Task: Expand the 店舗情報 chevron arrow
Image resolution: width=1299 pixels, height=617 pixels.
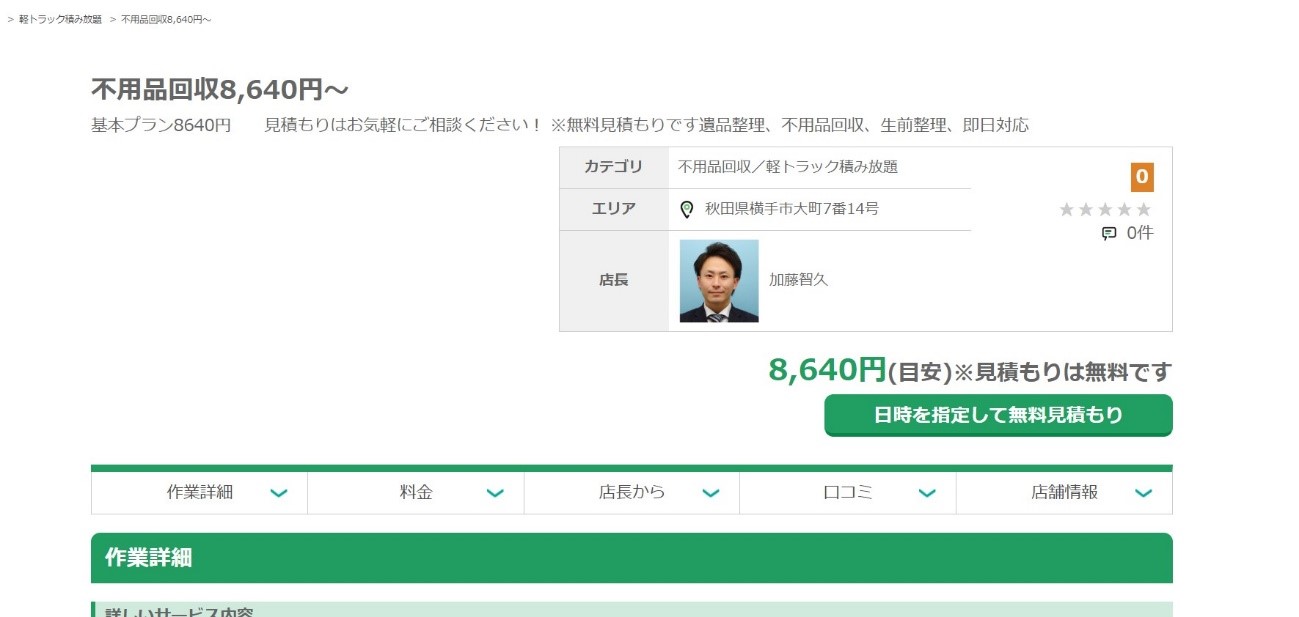Action: pos(1144,493)
